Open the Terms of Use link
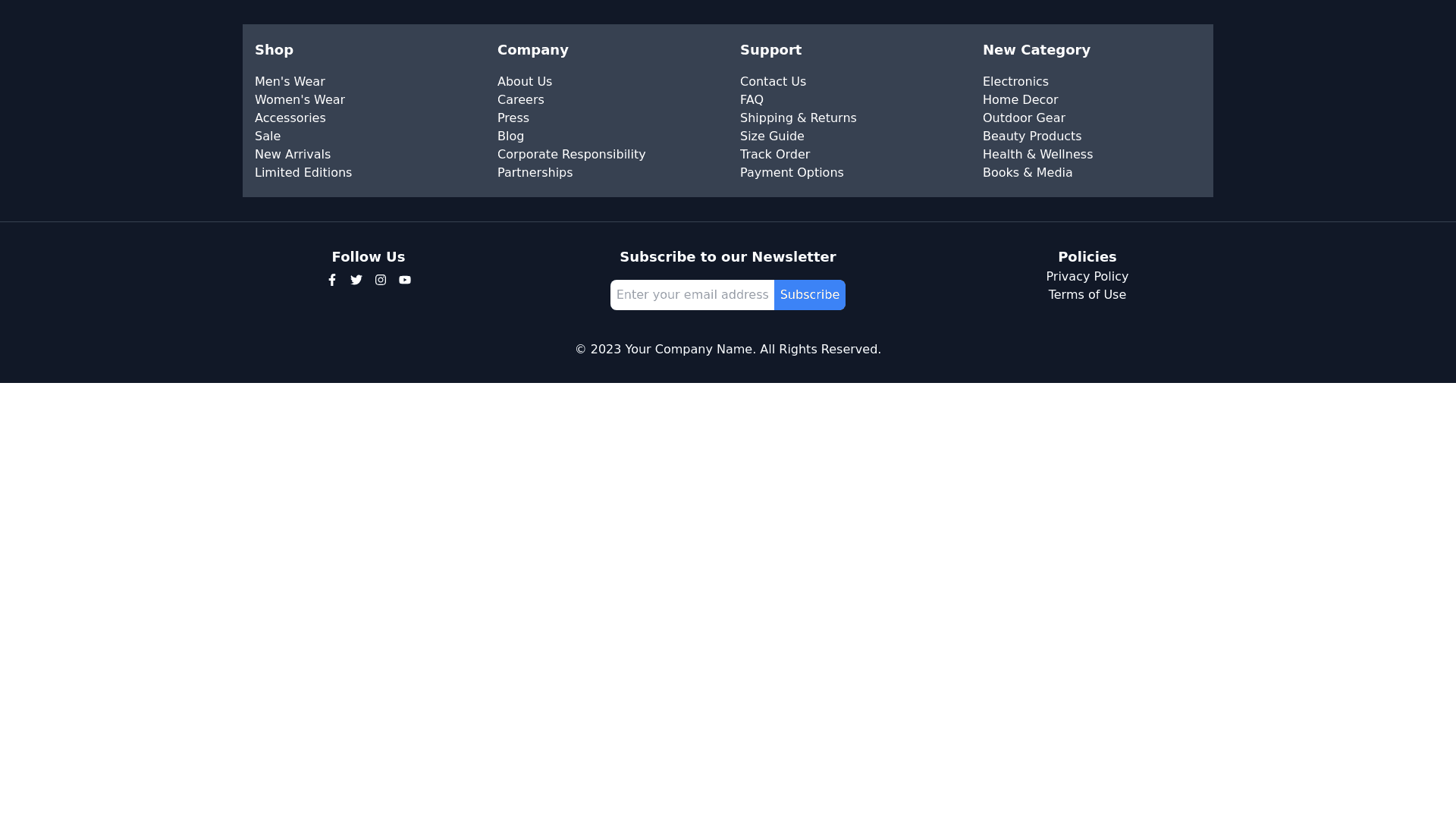The image size is (1456, 819). coord(1087,295)
